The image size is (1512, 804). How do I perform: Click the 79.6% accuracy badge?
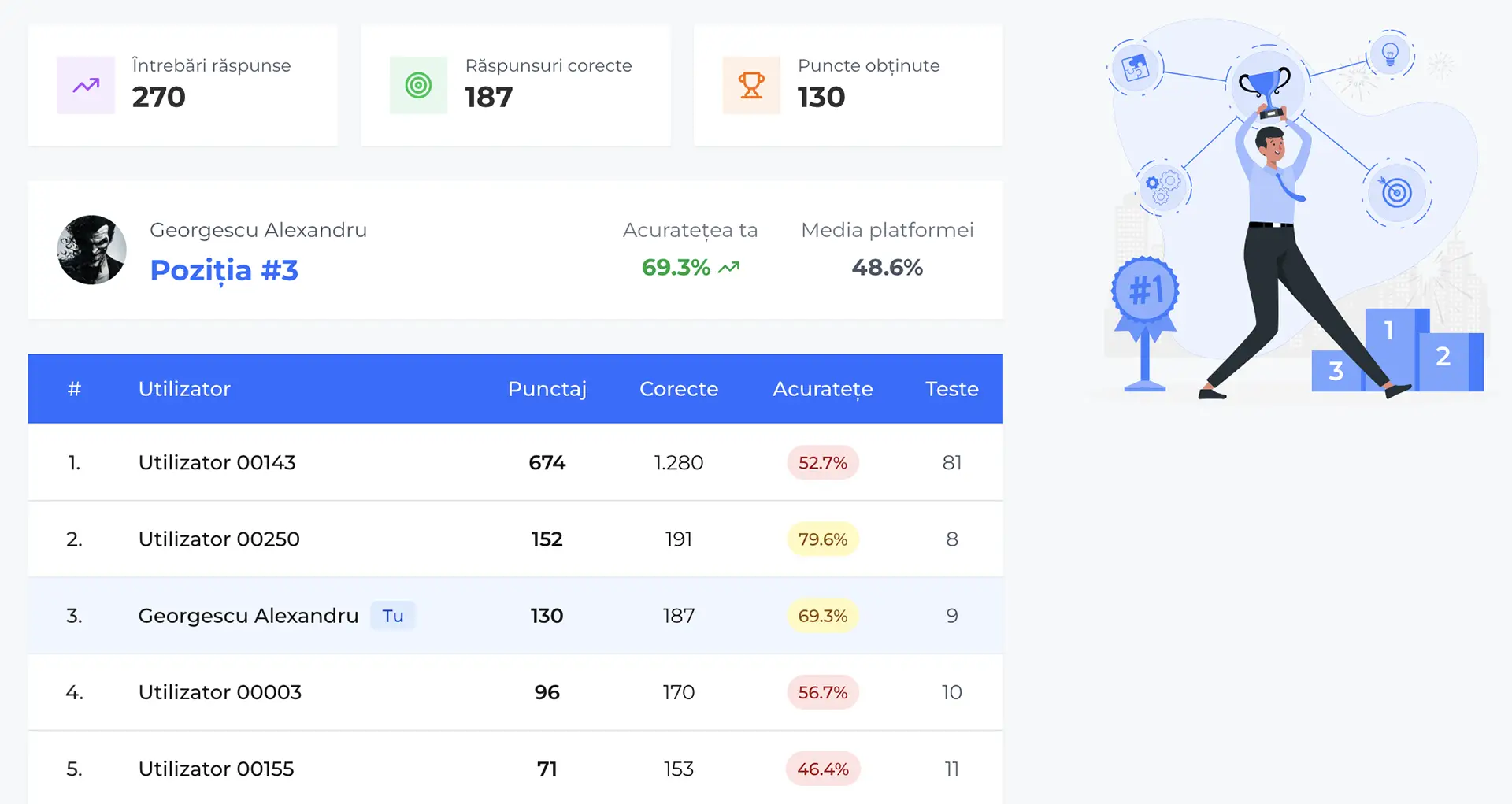[823, 539]
